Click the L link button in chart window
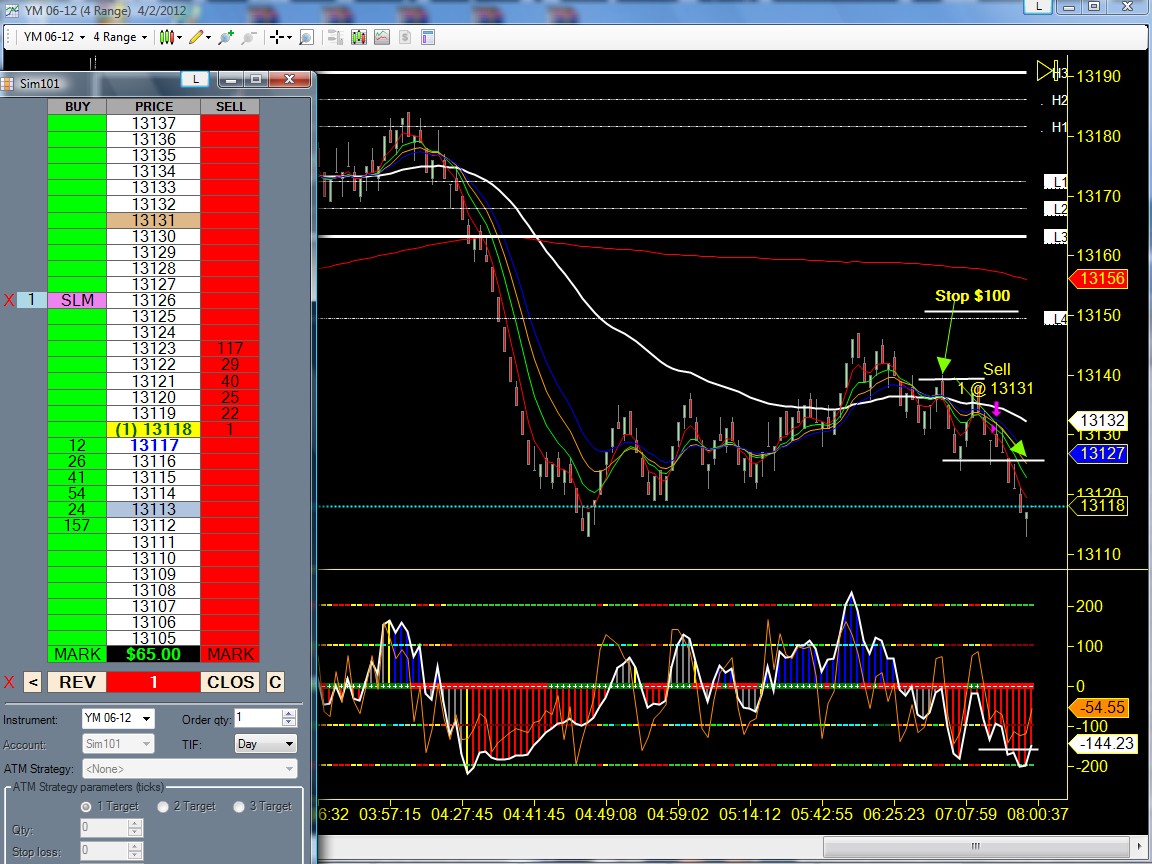The image size is (1152, 864). click(x=1038, y=6)
